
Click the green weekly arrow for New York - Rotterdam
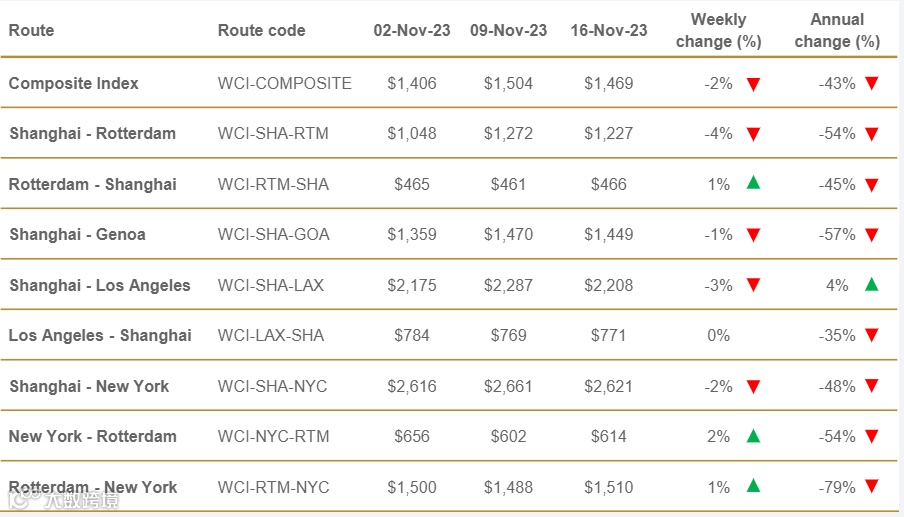coord(753,436)
